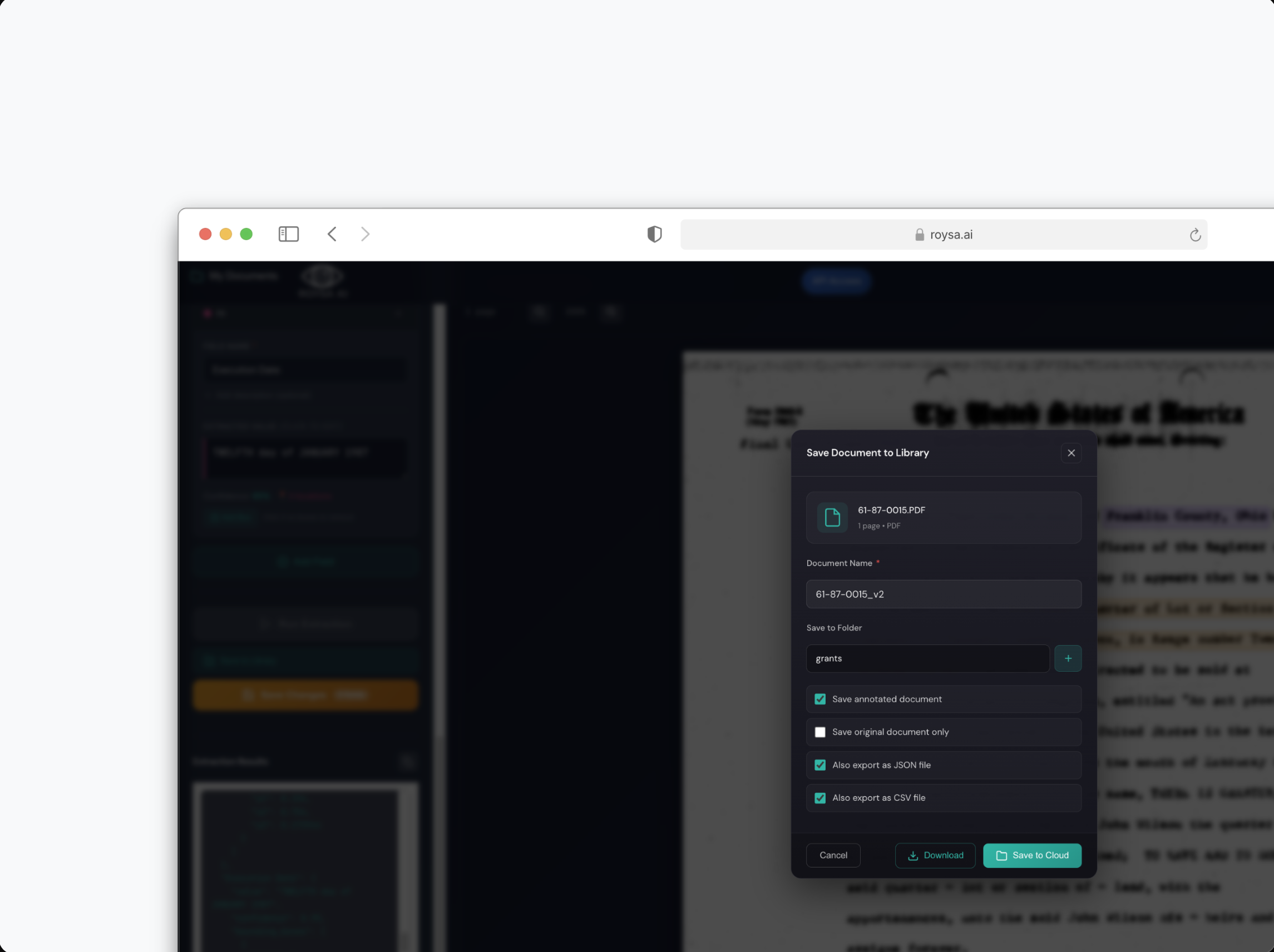Image resolution: width=1274 pixels, height=952 pixels.
Task: Create a new folder using the plus icon
Action: click(1068, 658)
